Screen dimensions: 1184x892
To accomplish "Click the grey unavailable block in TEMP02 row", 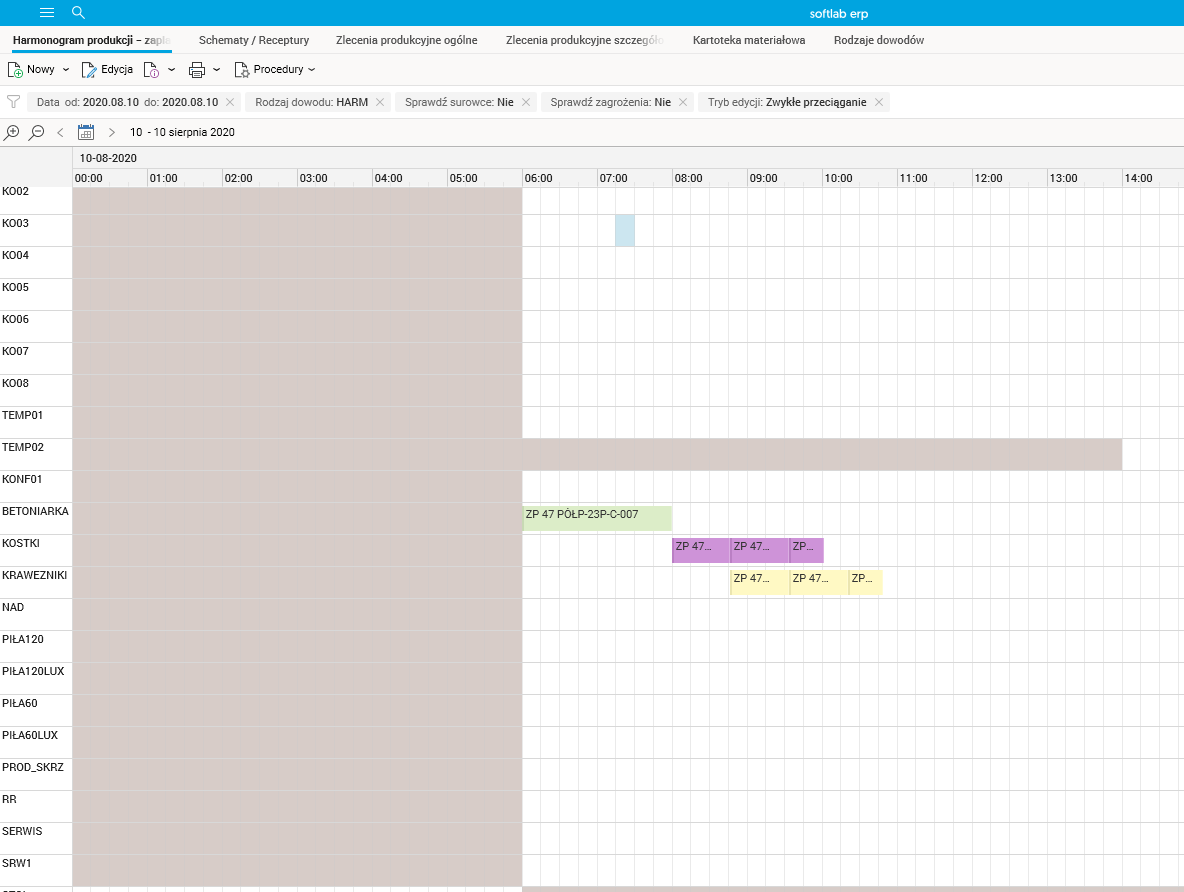I will [x=822, y=455].
